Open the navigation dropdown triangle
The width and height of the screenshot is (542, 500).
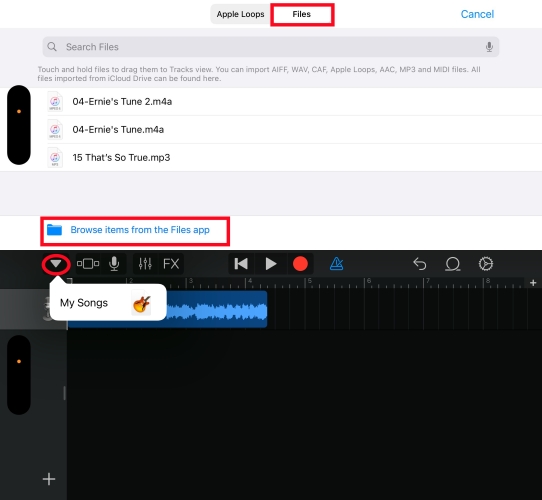56,264
